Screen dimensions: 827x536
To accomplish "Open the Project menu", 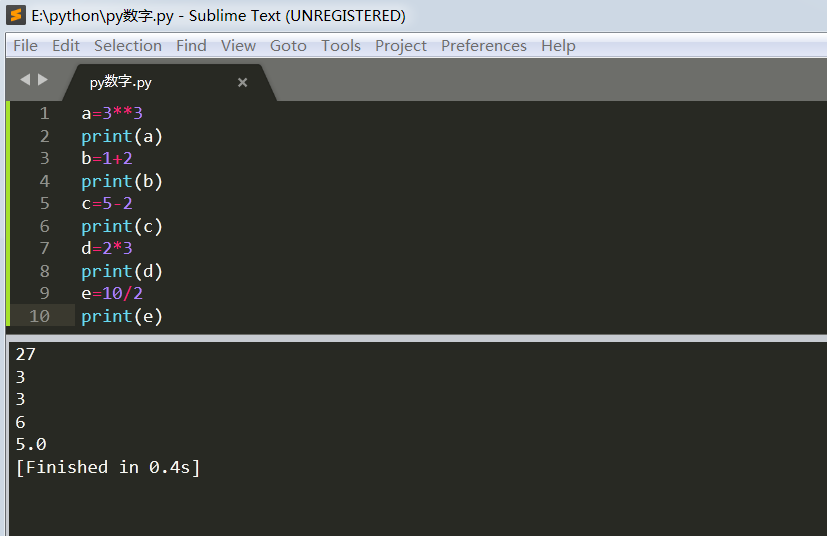I will pyautogui.click(x=401, y=46).
